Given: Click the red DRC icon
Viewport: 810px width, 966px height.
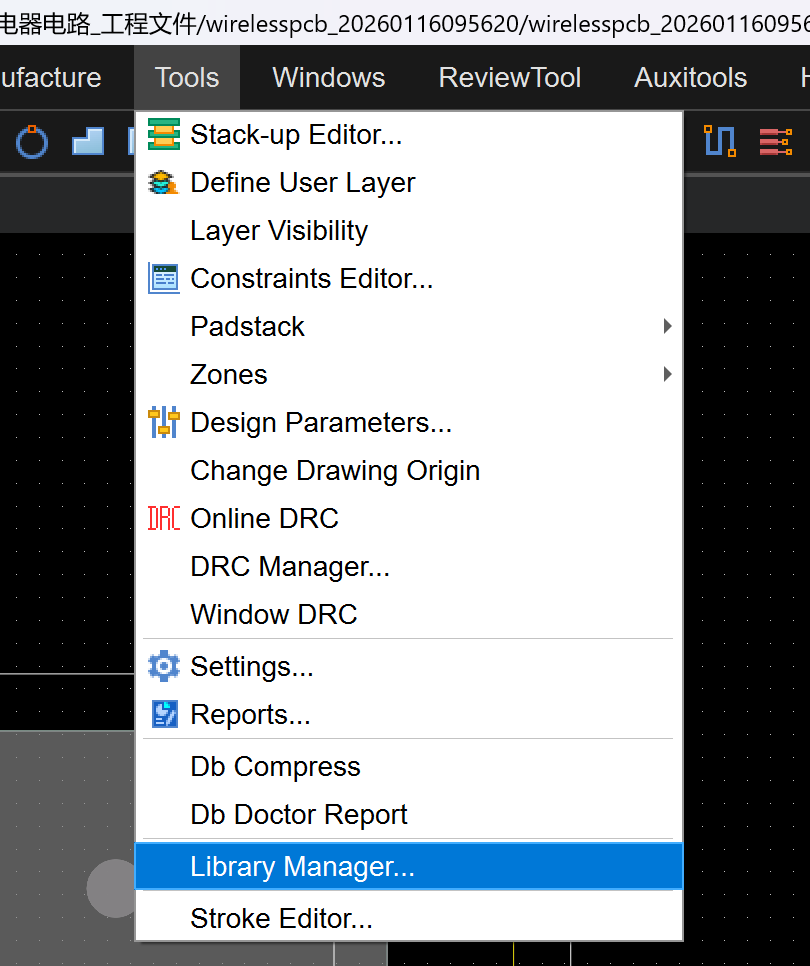Looking at the screenshot, I should coord(163,518).
